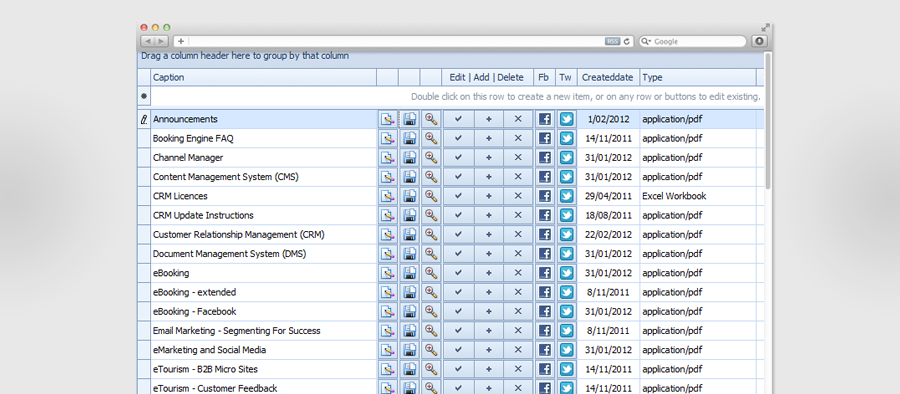Click the new item row hint text

tap(585, 97)
